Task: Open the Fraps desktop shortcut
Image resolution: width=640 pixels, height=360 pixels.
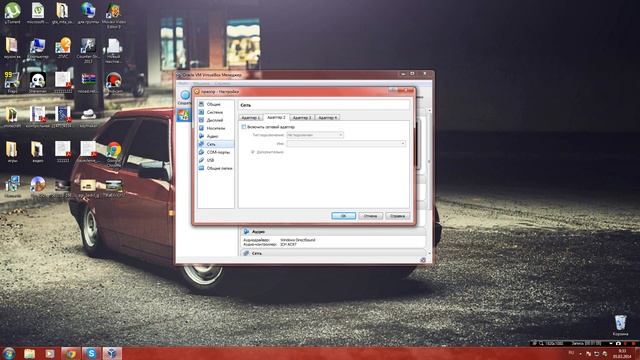Action: 12,82
